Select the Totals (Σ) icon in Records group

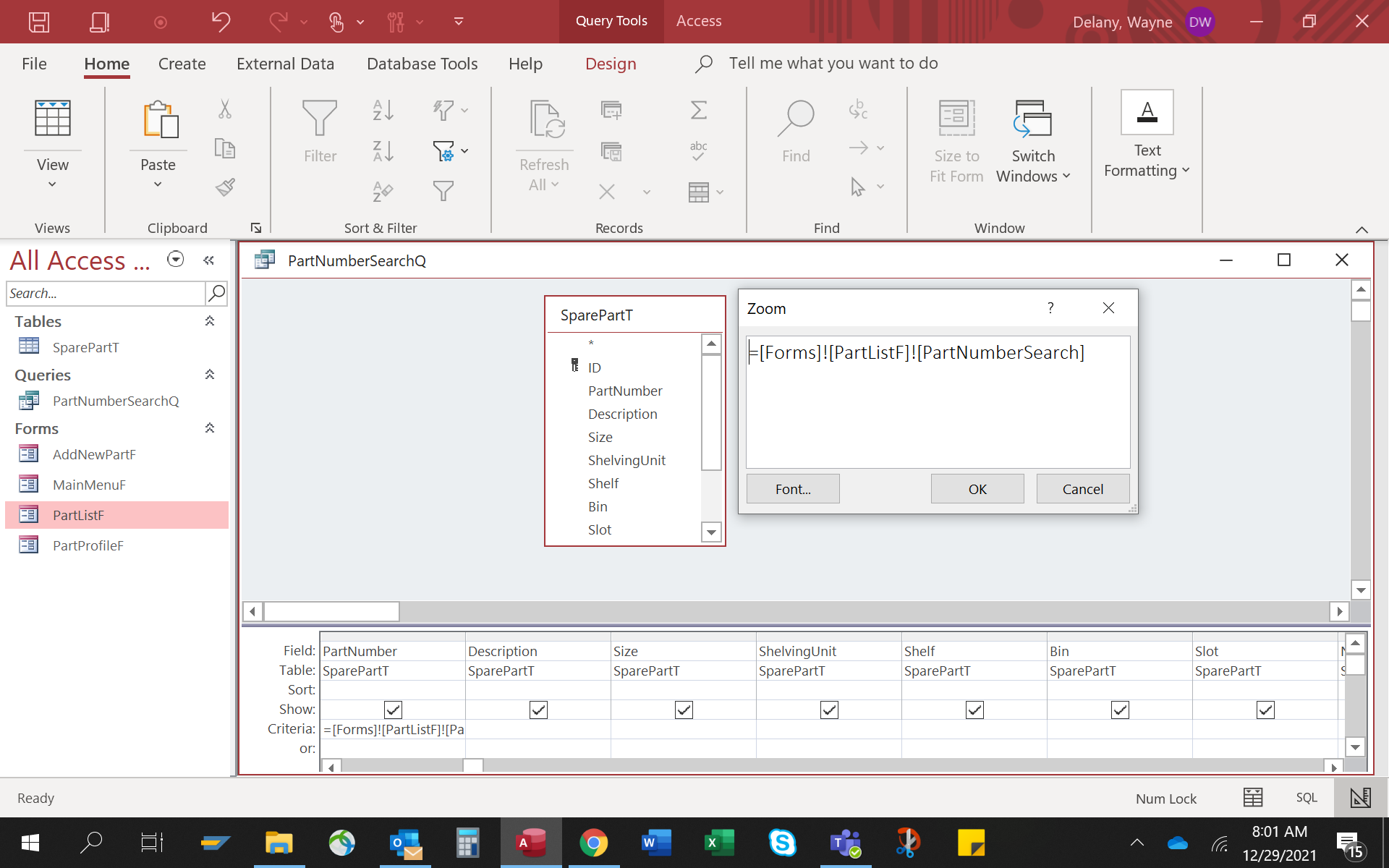698,110
